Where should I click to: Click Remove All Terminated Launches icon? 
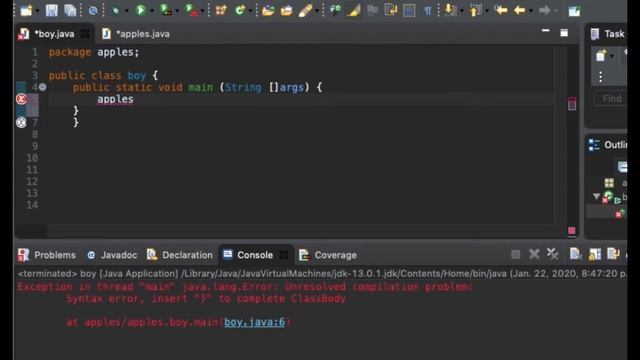click(552, 254)
